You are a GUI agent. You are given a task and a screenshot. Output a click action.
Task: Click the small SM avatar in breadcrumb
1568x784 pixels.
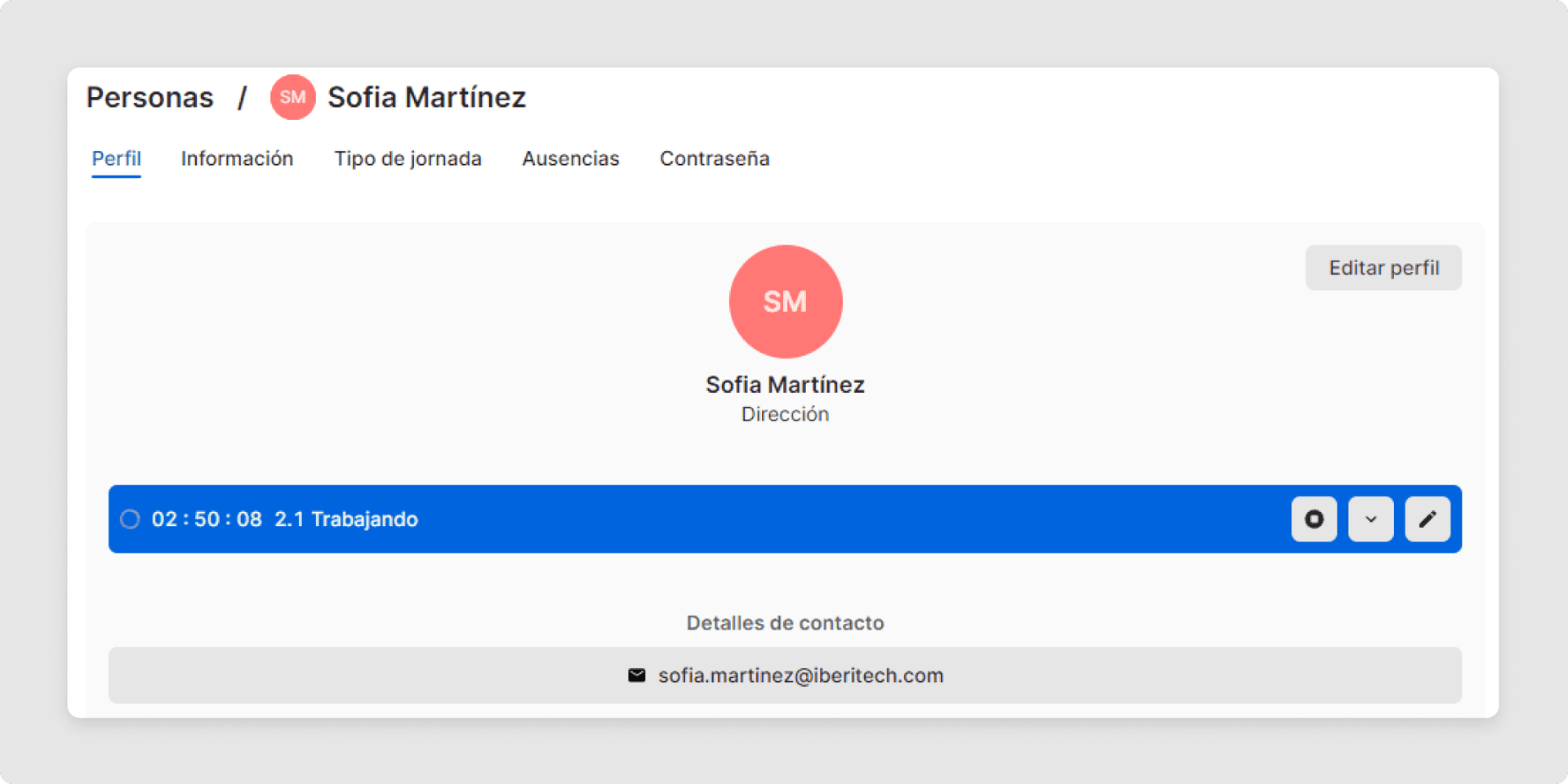click(292, 97)
